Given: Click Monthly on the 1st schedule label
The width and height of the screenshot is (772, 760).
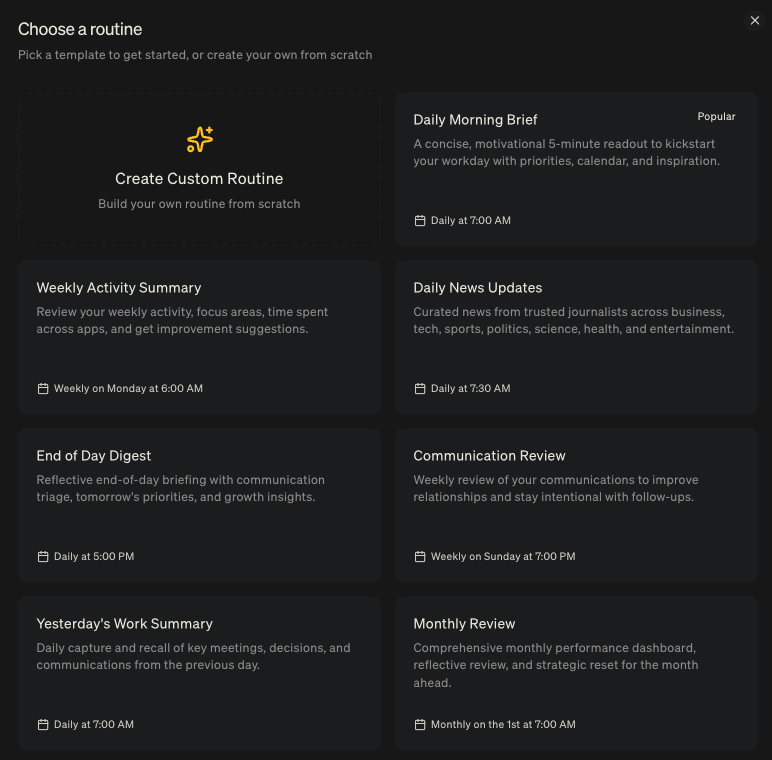Looking at the screenshot, I should (503, 724).
